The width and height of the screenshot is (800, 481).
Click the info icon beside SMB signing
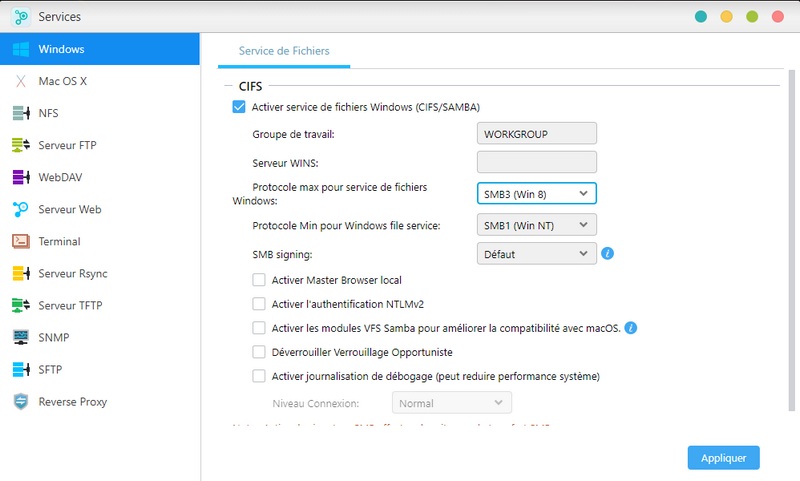(607, 254)
